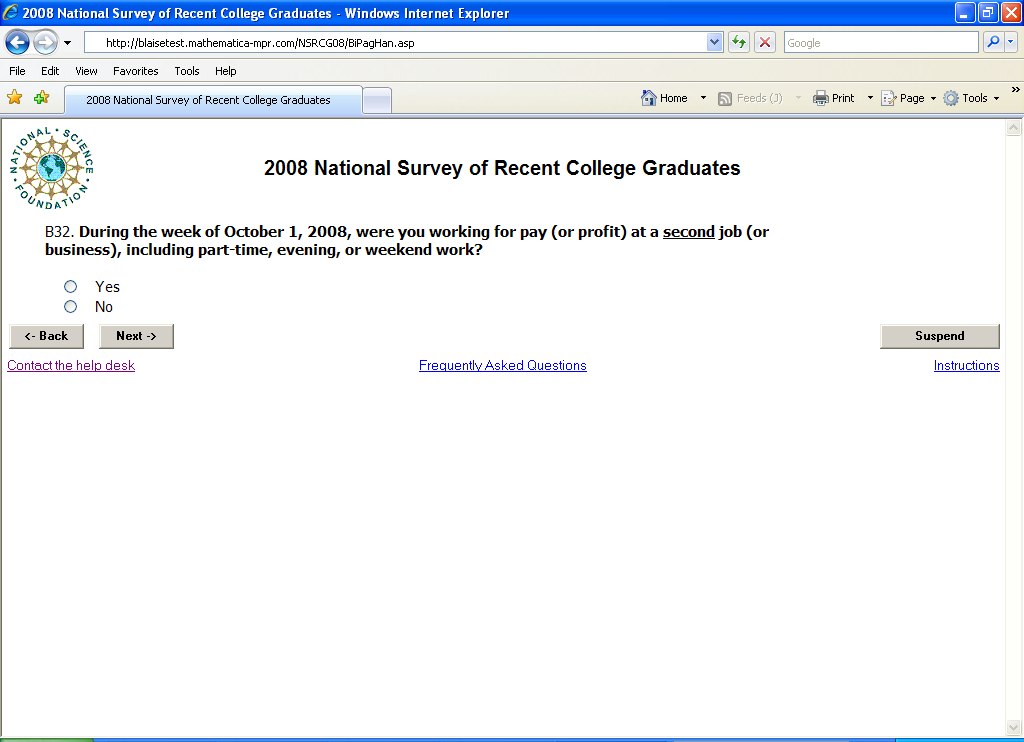This screenshot has height=742, width=1024.
Task: Show more toolbar items chevron
Action: tap(1016, 89)
